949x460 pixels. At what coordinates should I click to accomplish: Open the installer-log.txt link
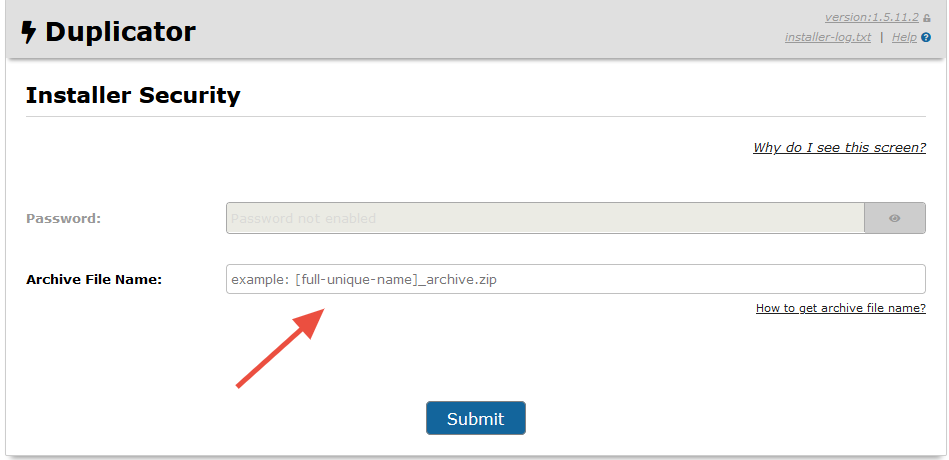point(828,37)
